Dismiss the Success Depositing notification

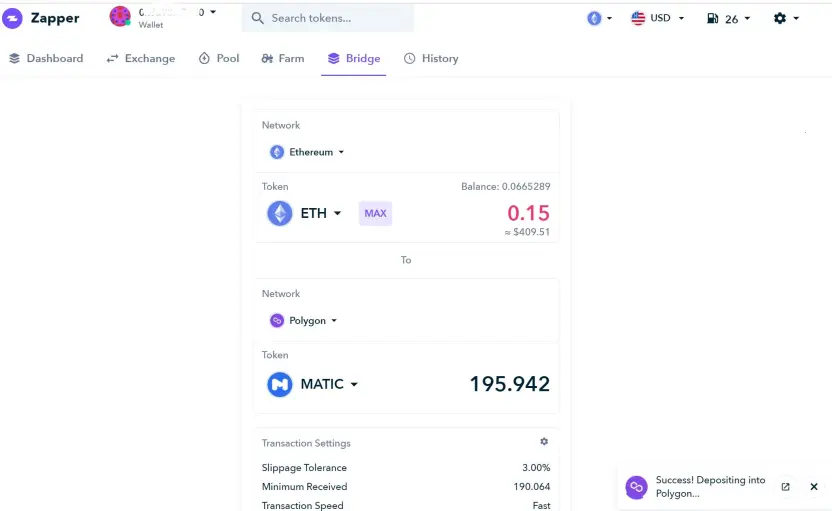[814, 487]
